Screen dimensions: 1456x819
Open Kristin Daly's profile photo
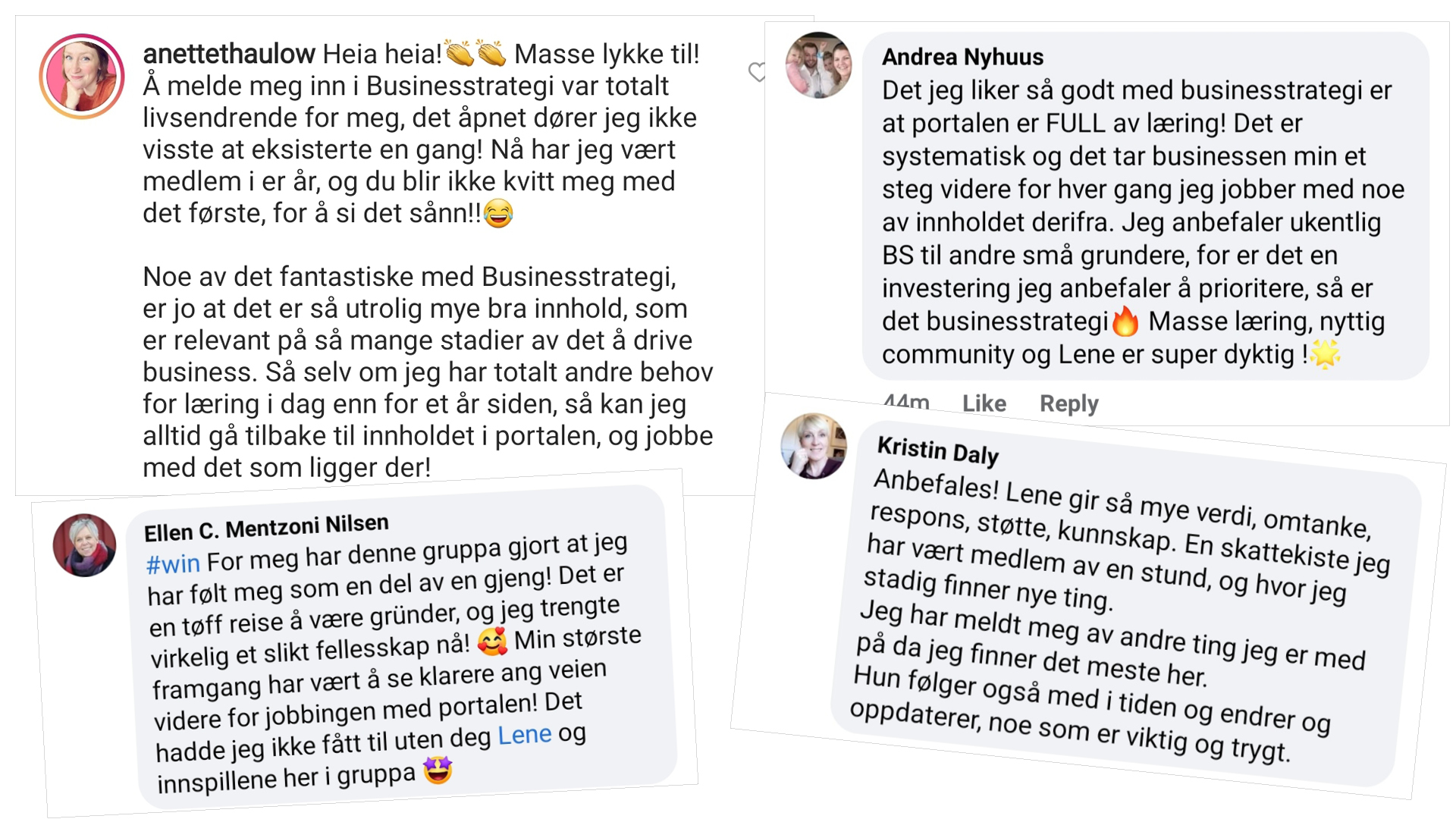pos(814,446)
